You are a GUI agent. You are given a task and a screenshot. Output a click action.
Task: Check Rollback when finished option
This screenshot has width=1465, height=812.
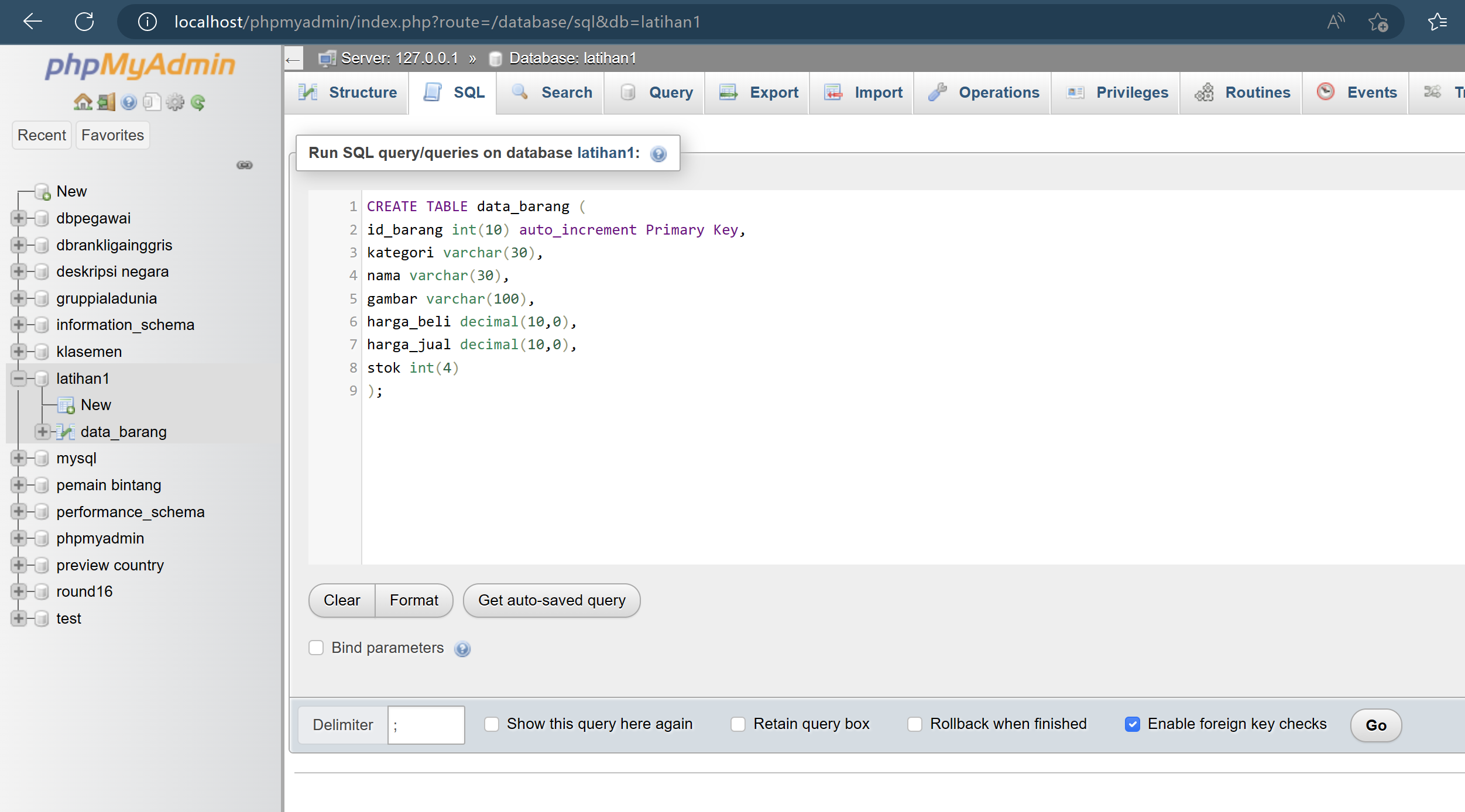coord(915,724)
